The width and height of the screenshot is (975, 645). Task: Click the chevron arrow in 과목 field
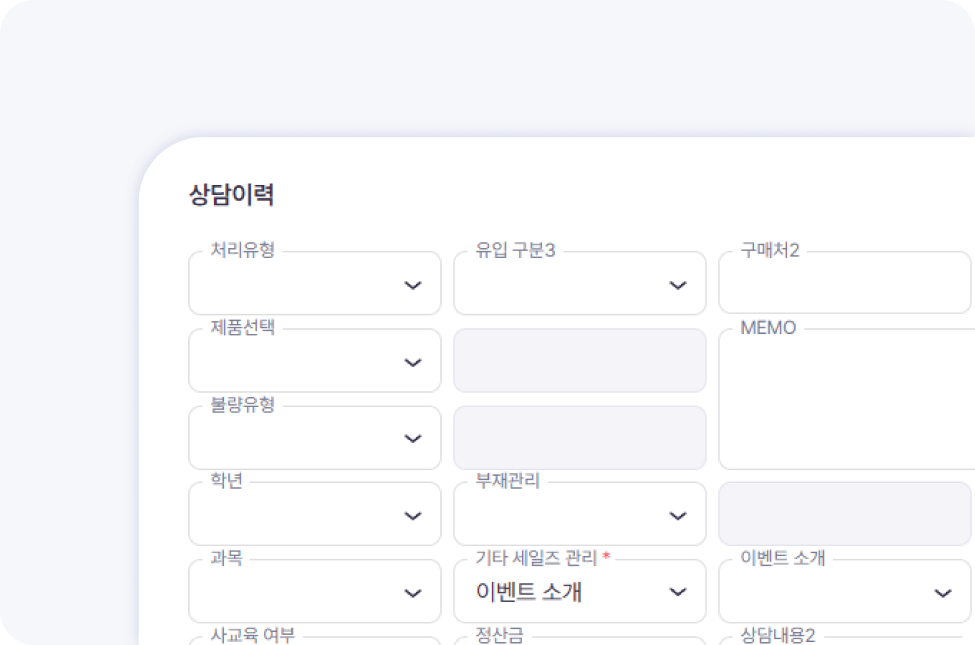click(x=412, y=593)
